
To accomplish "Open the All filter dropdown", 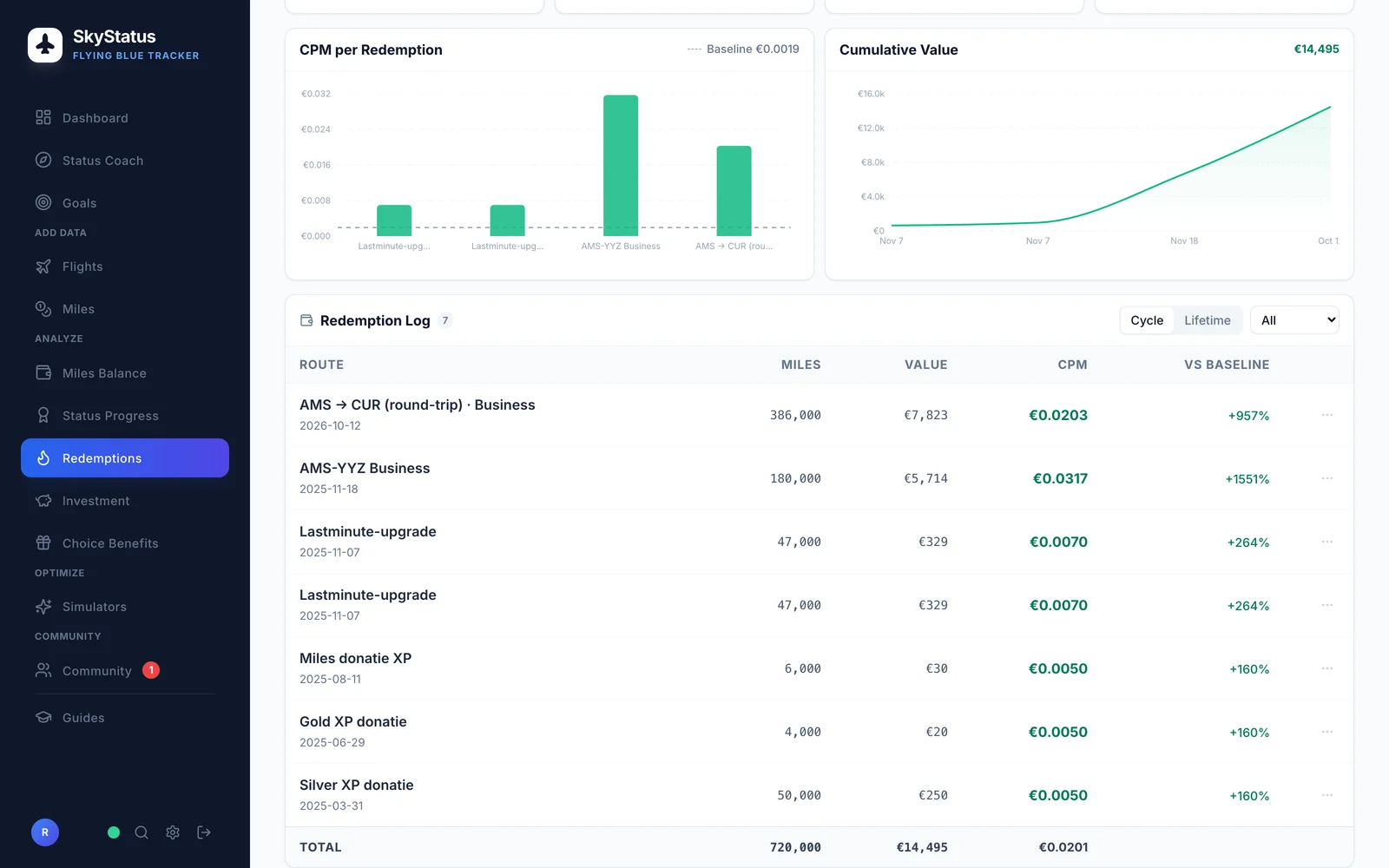I will pos(1294,320).
